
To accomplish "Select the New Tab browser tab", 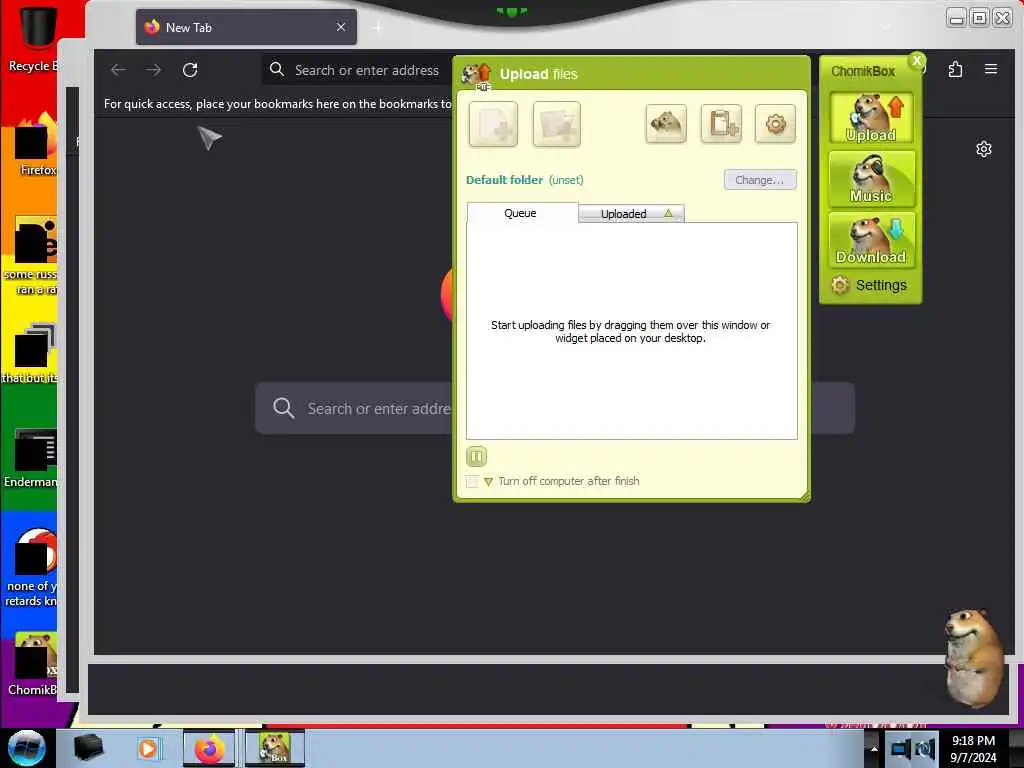I will pyautogui.click(x=246, y=27).
